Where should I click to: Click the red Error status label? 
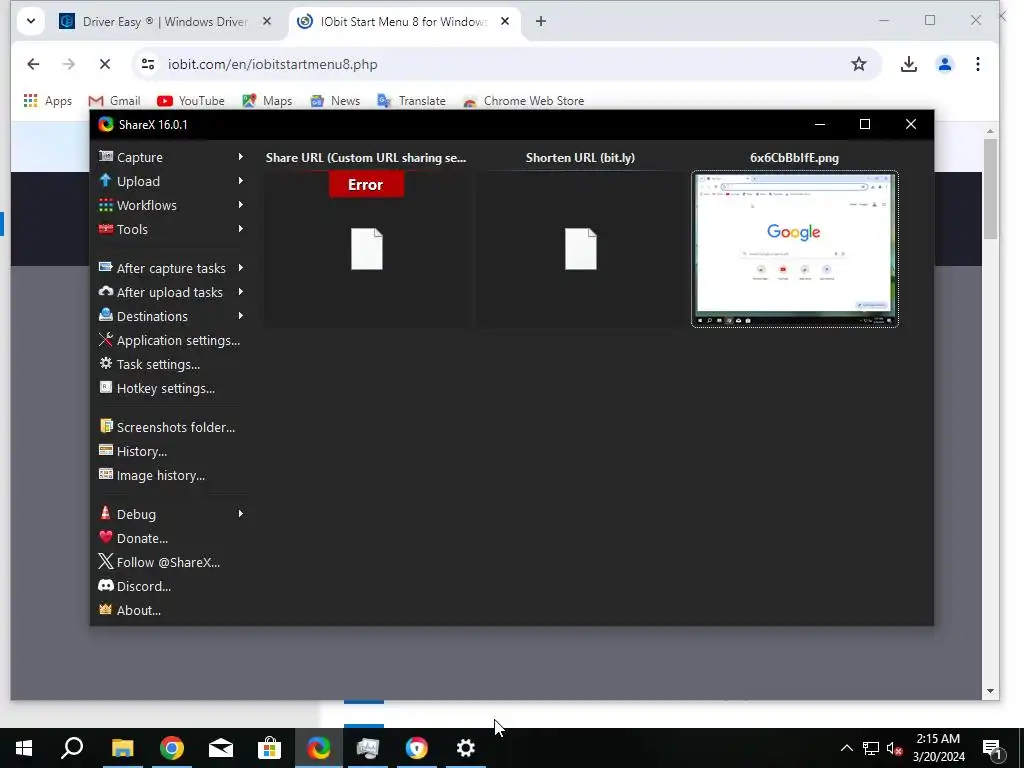366,185
